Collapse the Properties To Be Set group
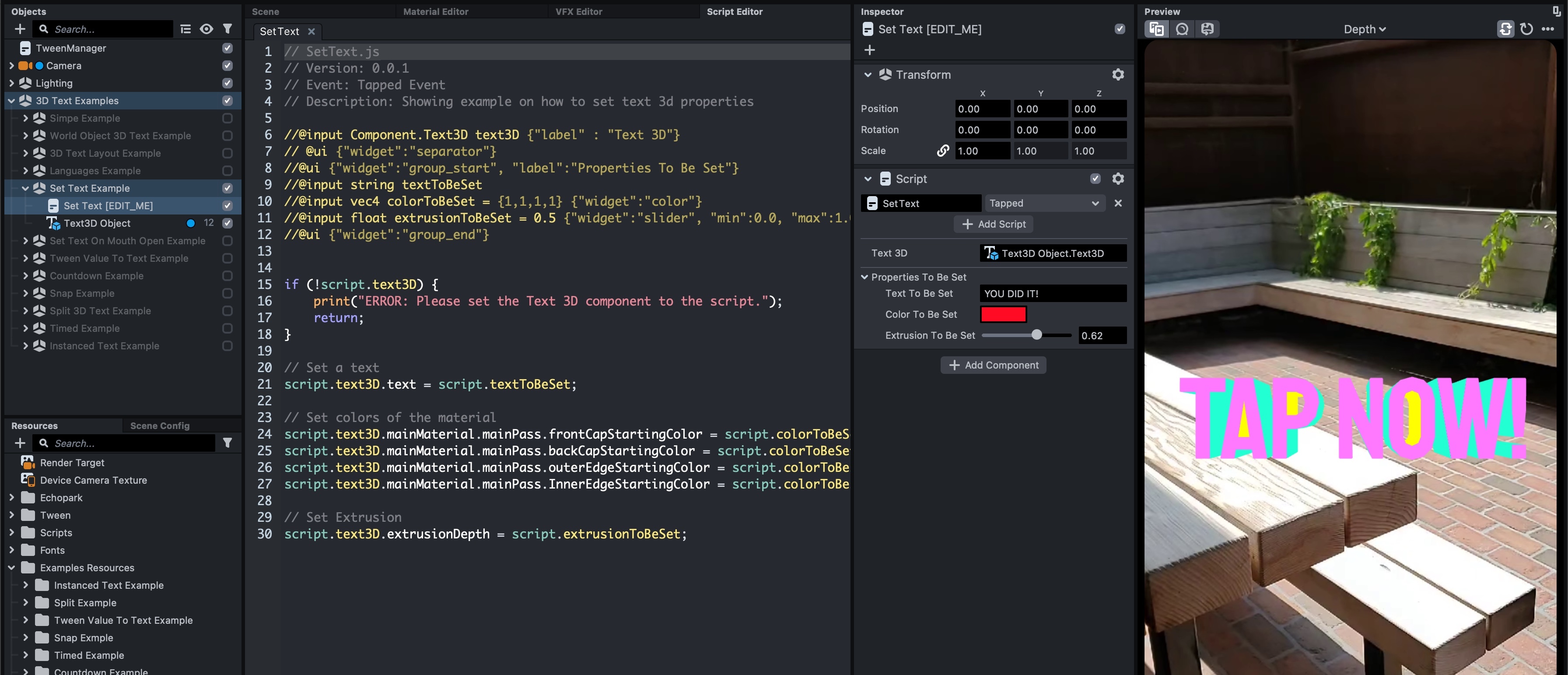This screenshot has height=675, width=1568. (864, 277)
